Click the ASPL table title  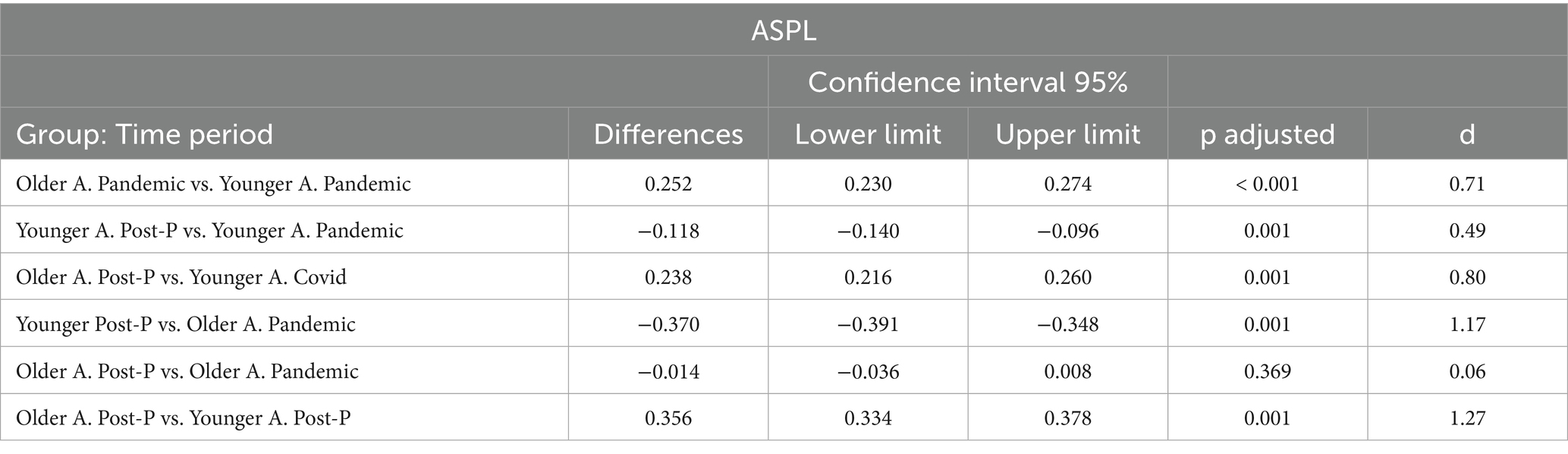pyautogui.click(x=784, y=30)
